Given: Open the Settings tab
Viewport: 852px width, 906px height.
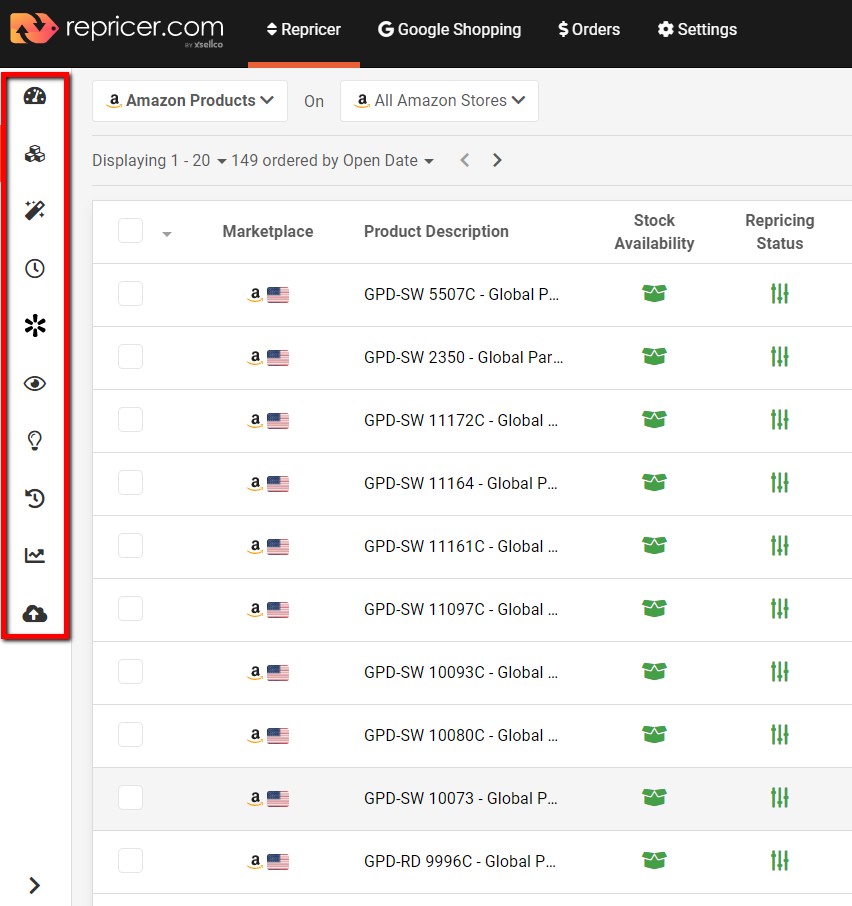Looking at the screenshot, I should [x=697, y=29].
